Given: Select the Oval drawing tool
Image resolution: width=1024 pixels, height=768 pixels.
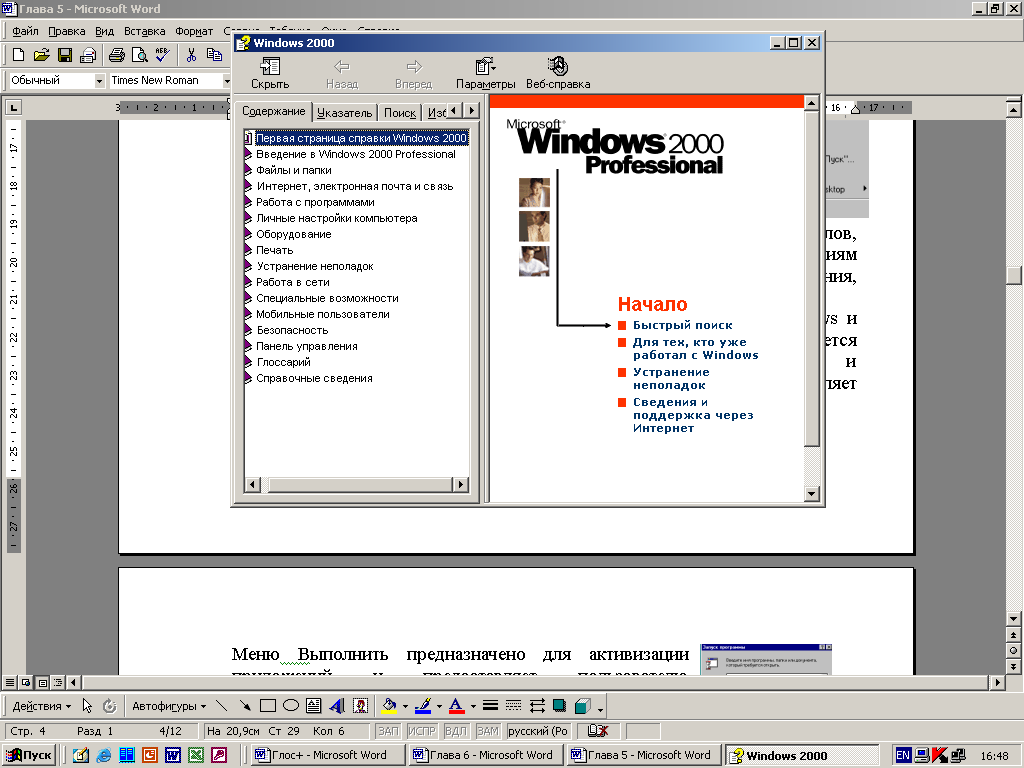Looking at the screenshot, I should (x=291, y=705).
